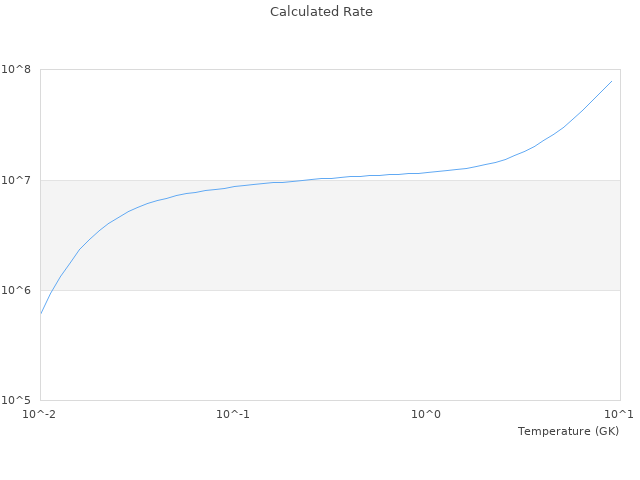Click the "Calculated Rate" chart title

[320, 12]
